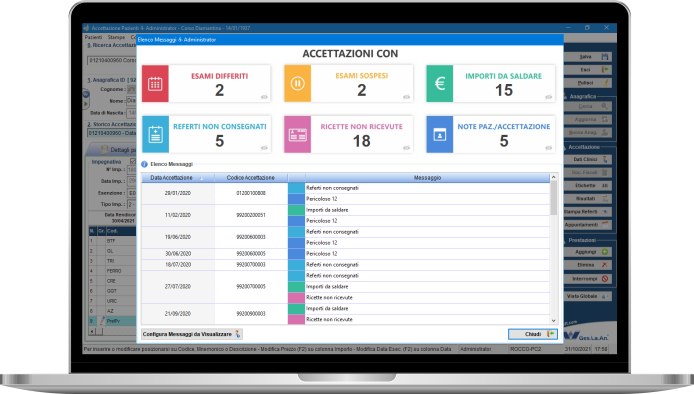The height and width of the screenshot is (394, 694).
Task: Click the orange pause icon for Esami Sospesi
Action: click(297, 83)
